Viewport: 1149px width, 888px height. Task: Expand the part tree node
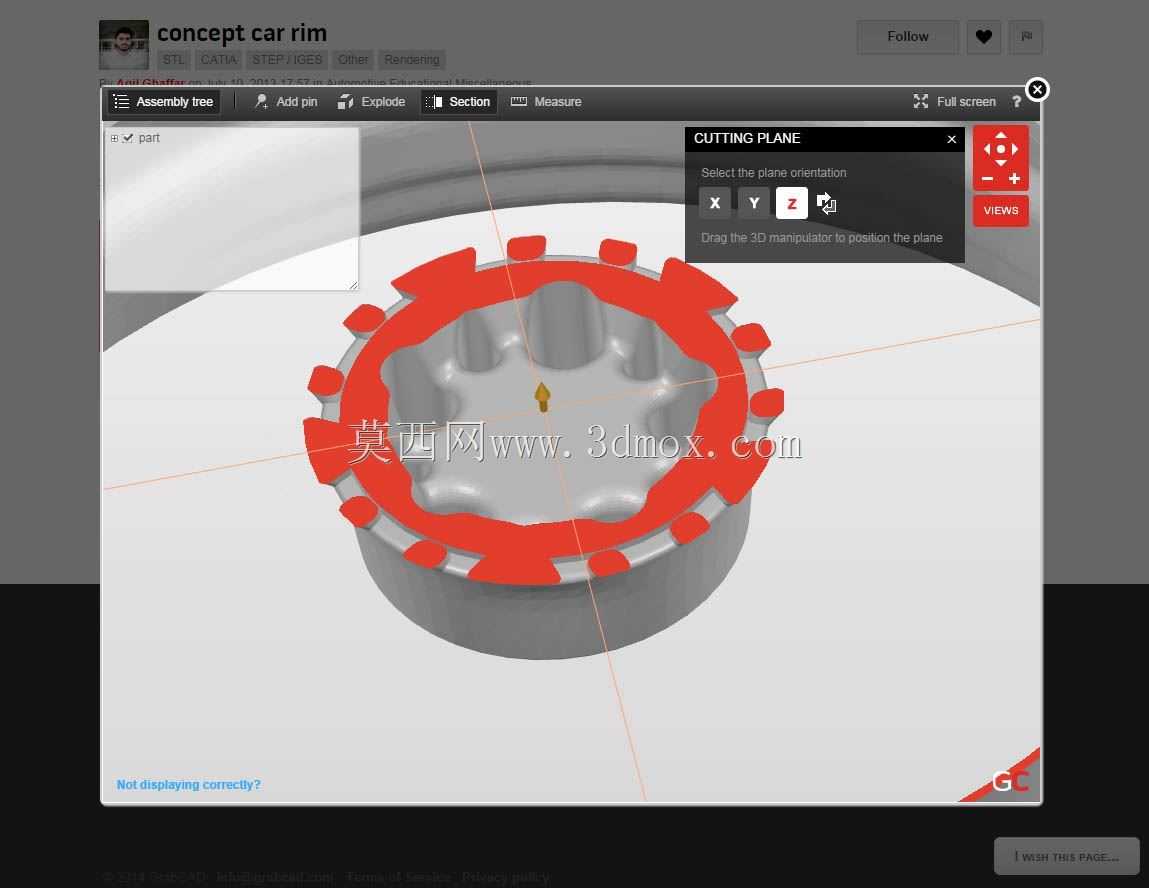[x=114, y=138]
